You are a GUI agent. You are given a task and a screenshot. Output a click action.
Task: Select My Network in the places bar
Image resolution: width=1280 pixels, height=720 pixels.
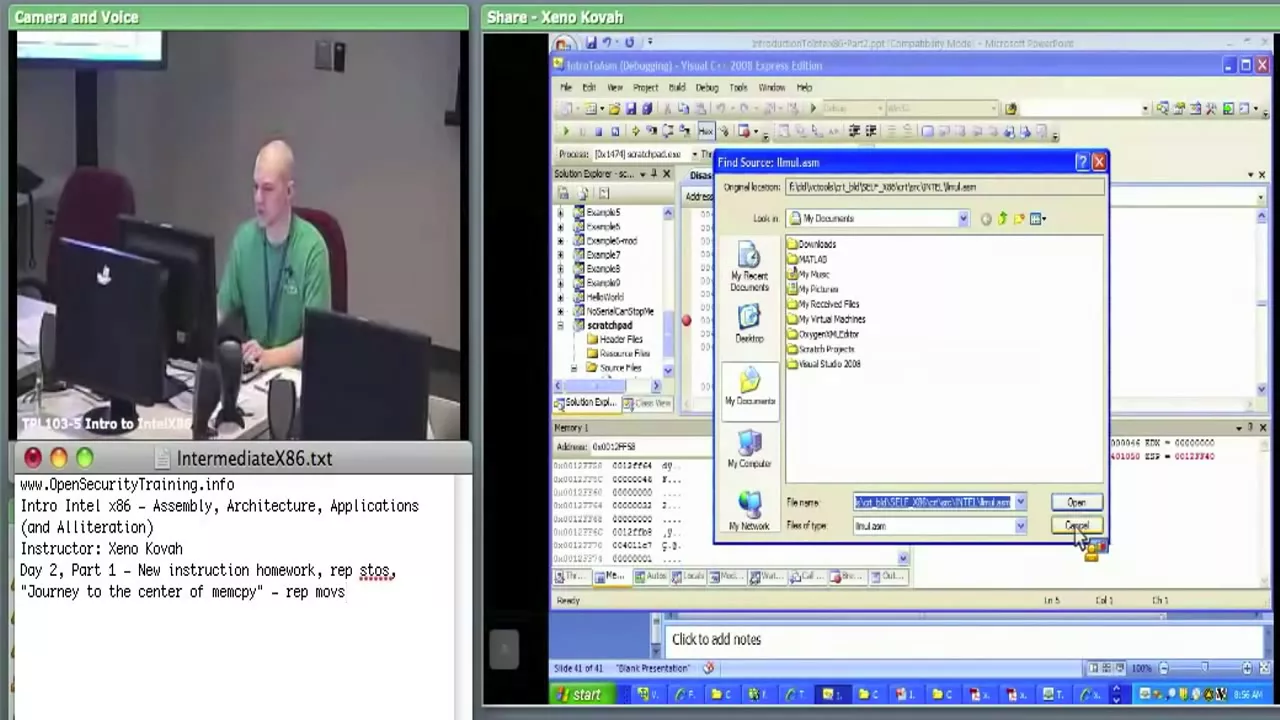749,511
